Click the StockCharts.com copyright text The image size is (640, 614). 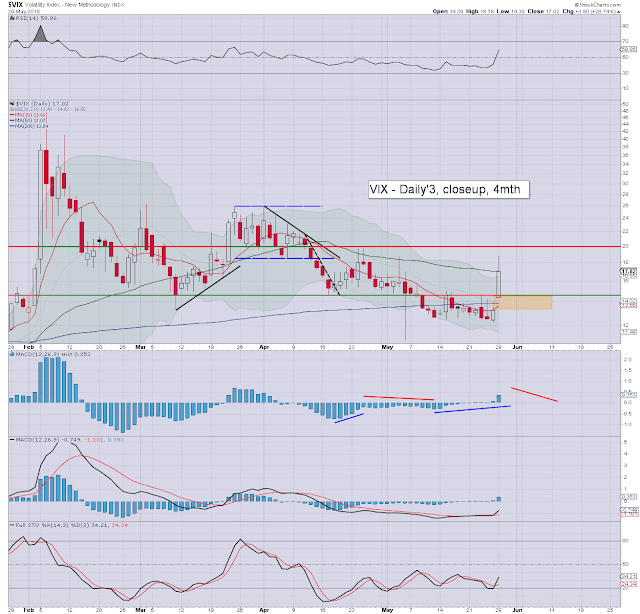[598, 4]
